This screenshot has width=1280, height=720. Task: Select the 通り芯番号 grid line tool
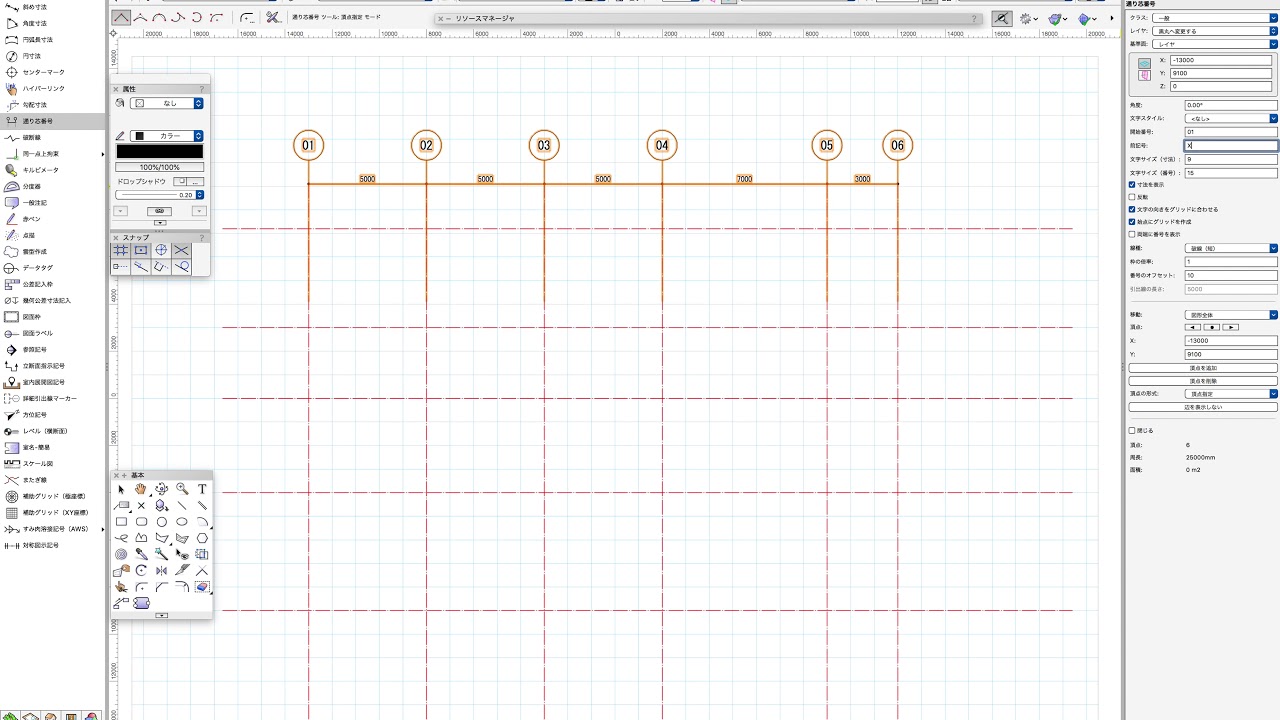[52, 121]
